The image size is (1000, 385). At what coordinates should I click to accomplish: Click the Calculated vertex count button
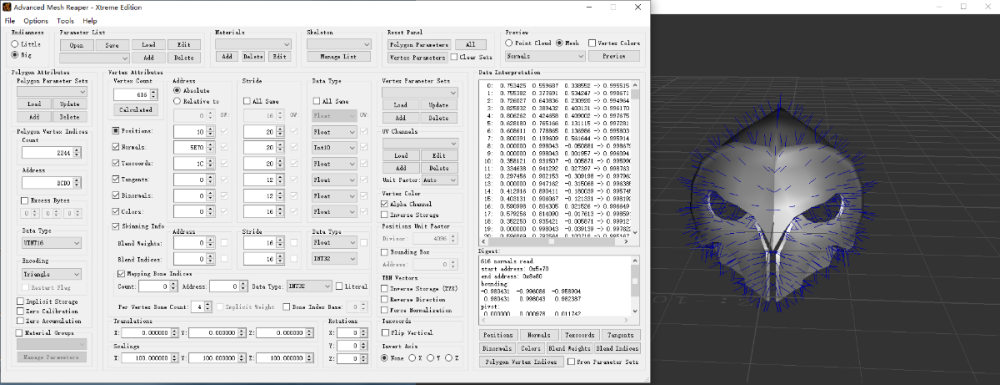point(136,110)
